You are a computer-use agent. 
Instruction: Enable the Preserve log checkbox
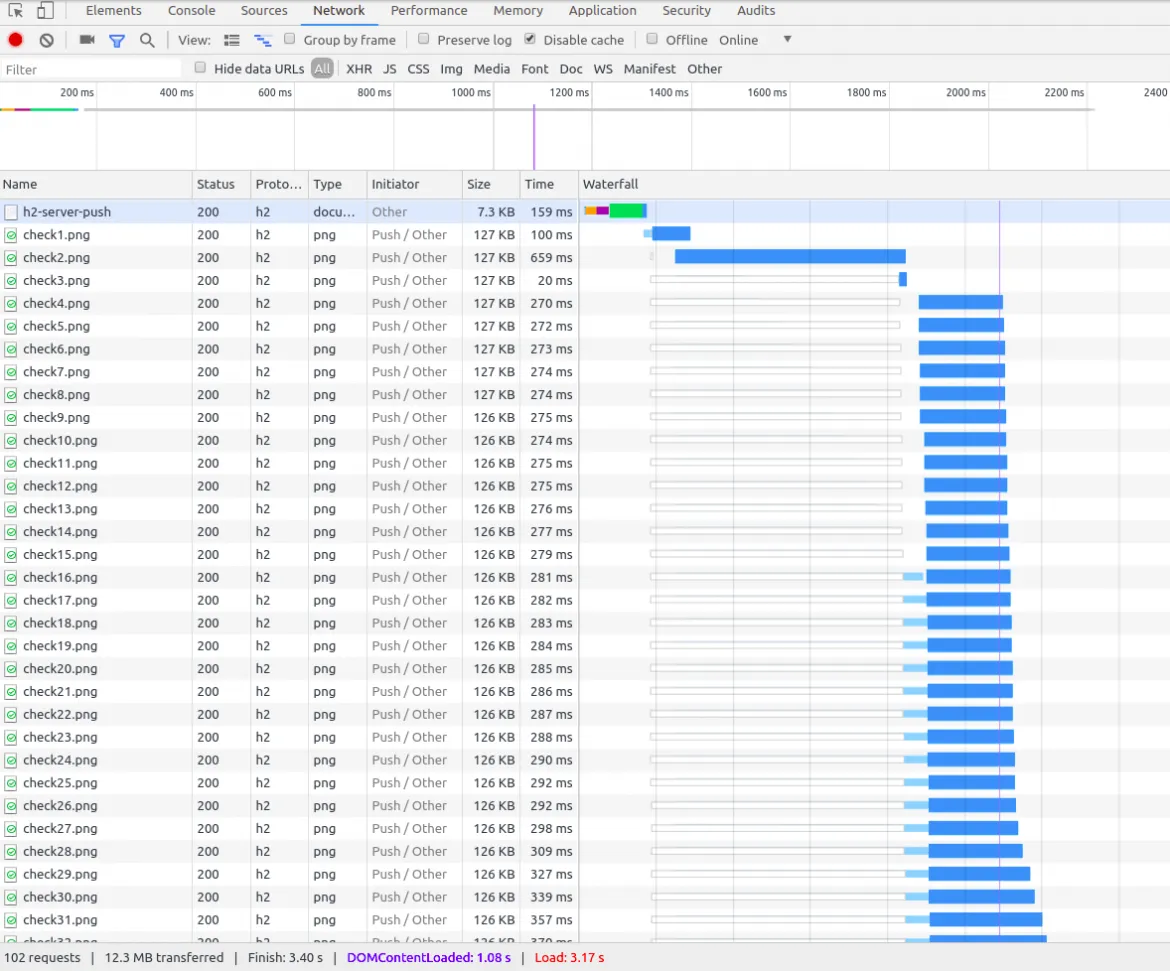(423, 39)
